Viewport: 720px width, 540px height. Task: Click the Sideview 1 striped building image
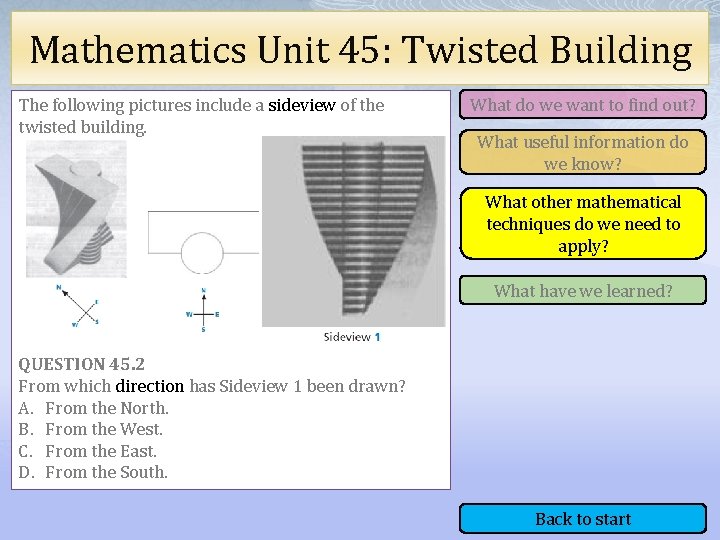(x=354, y=231)
